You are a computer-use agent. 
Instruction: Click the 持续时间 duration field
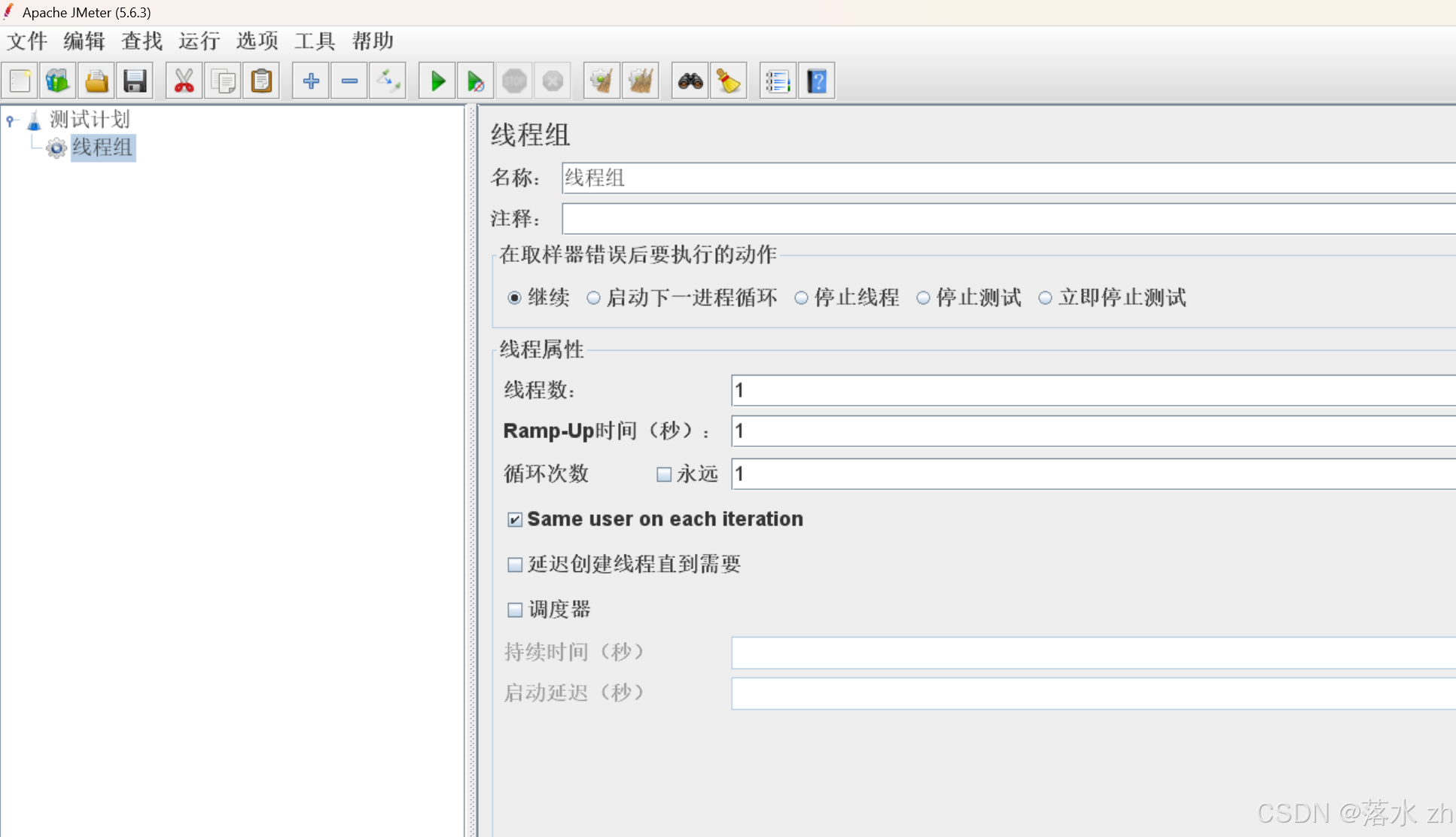click(x=1093, y=653)
